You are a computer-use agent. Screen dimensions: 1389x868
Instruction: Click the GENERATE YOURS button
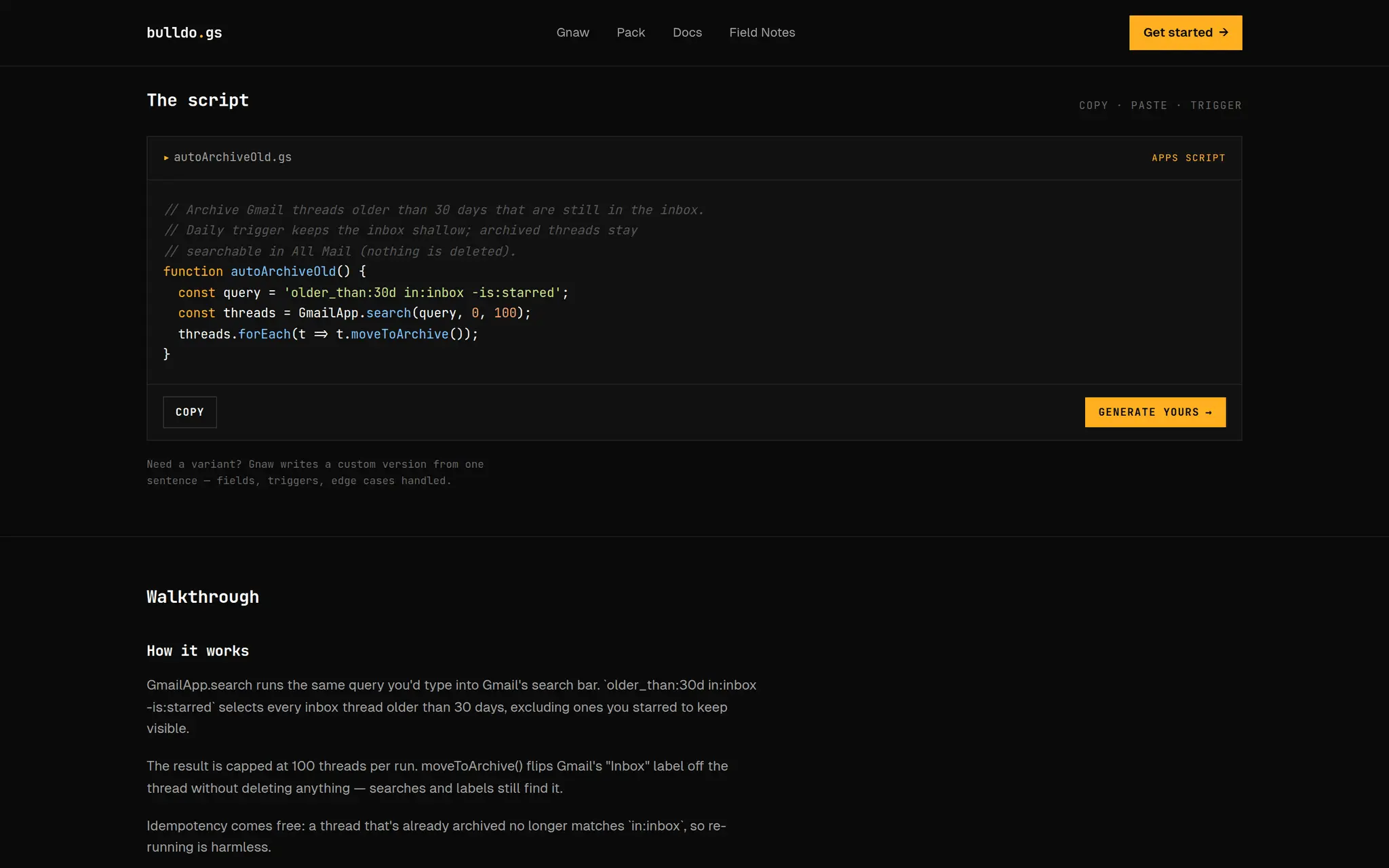point(1155,412)
